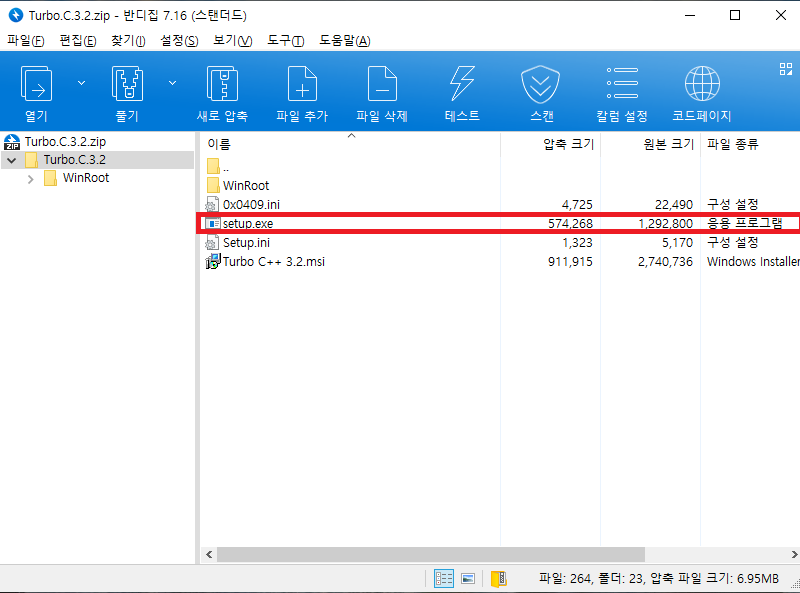The width and height of the screenshot is (800, 593).
Task: Open the 코드페이지 globe icon
Action: (x=702, y=84)
